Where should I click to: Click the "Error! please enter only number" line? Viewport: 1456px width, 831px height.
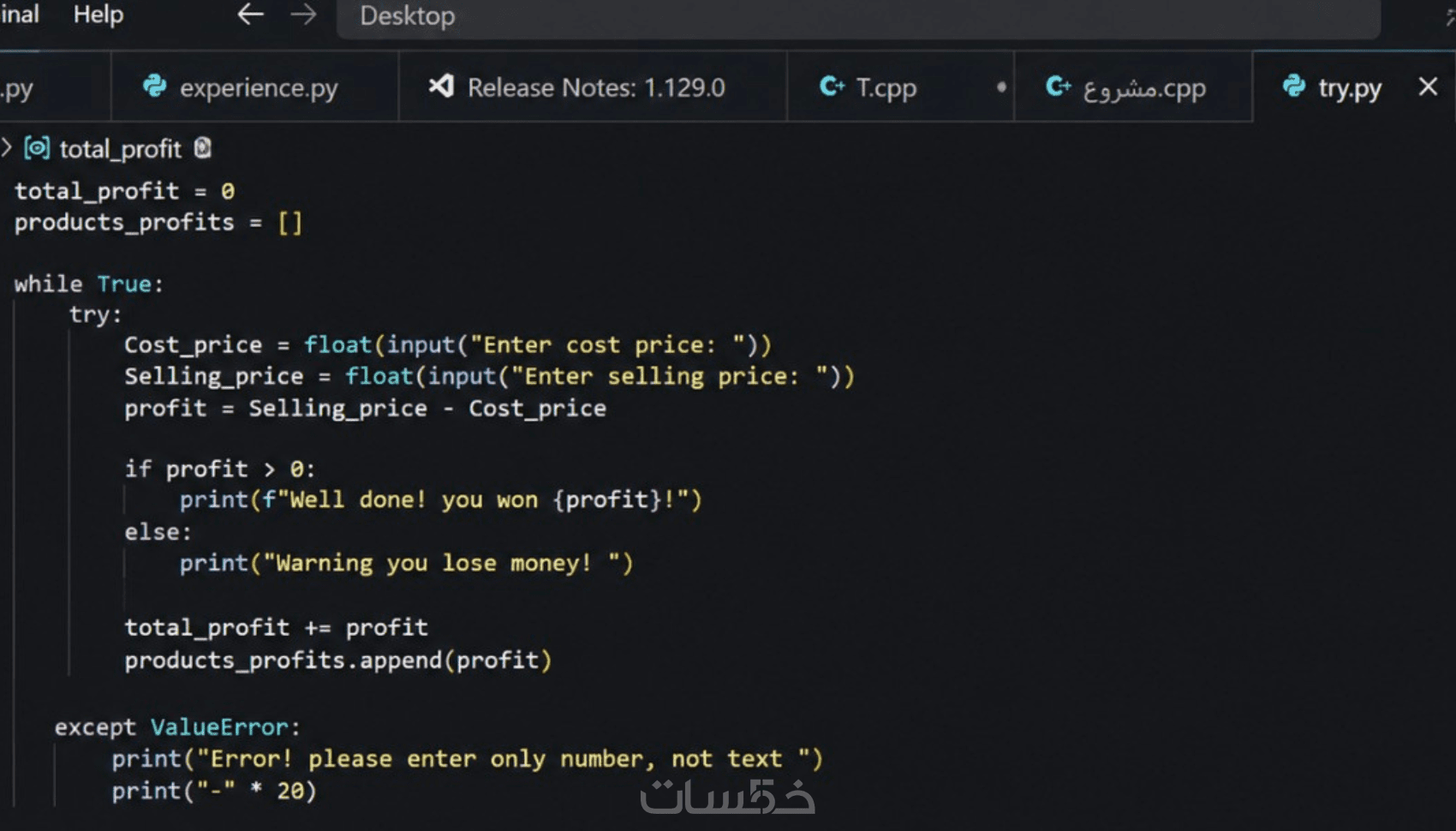(467, 759)
